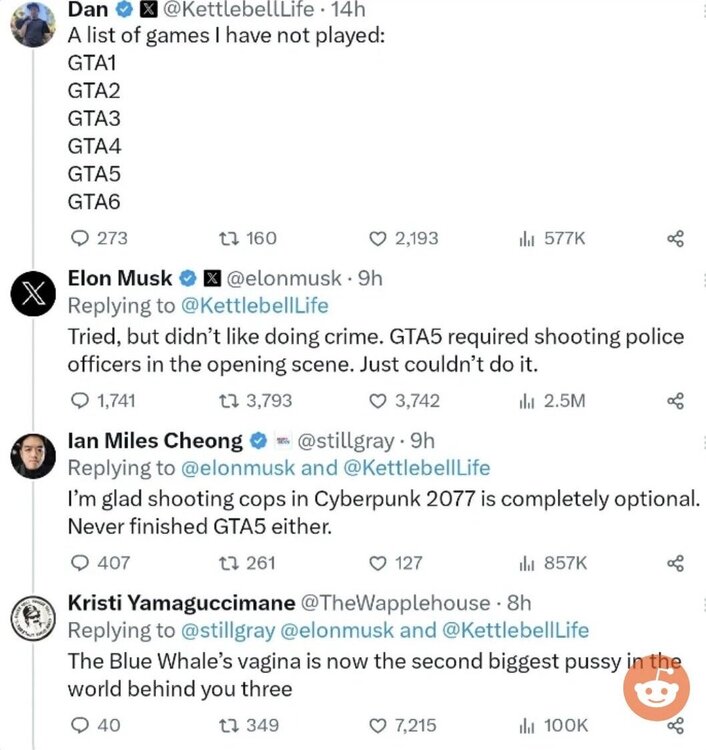Share Dan's GTA tweet
706x750 pixels.
[675, 238]
